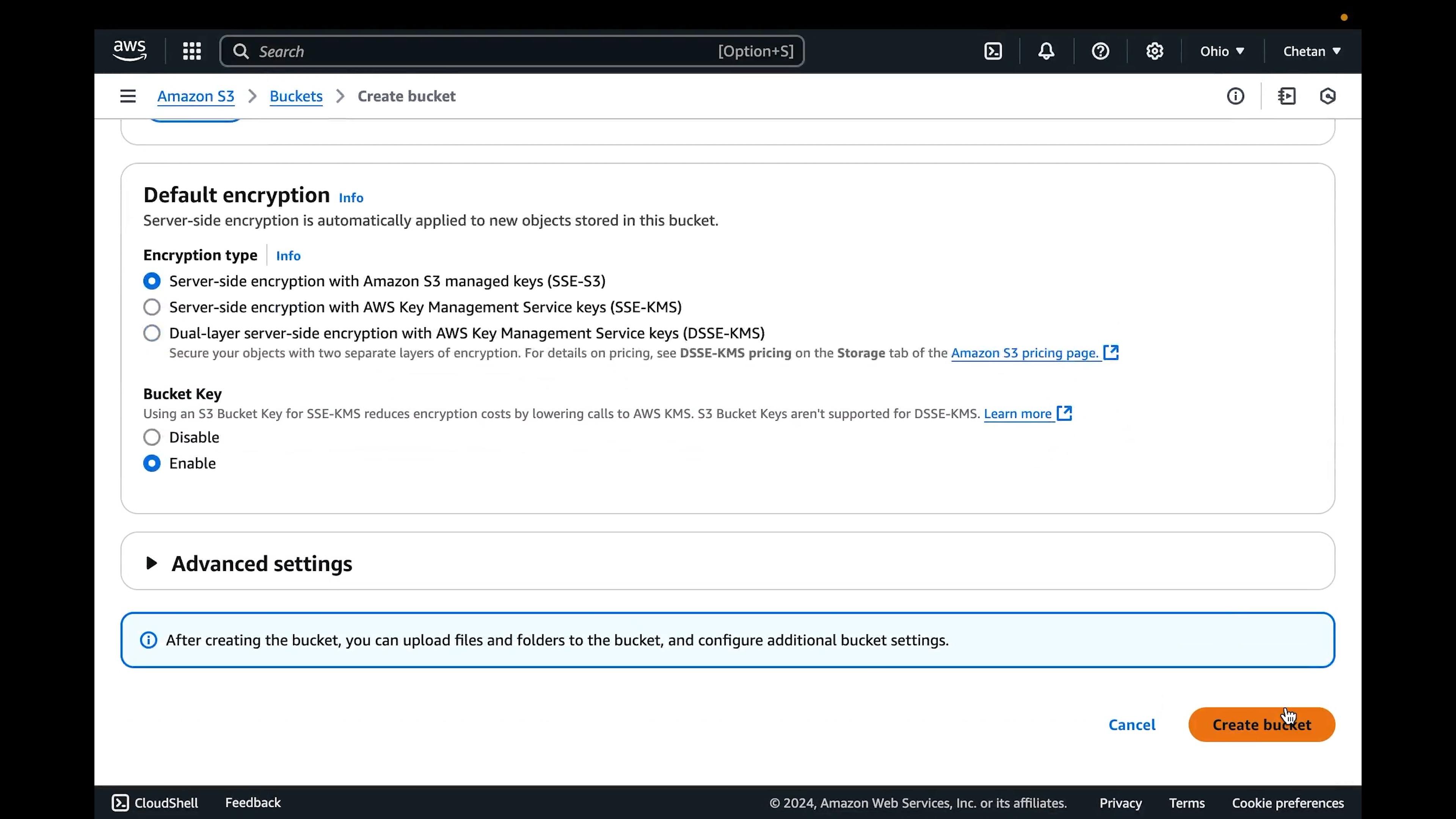
Task: Open the settings gear icon
Action: tap(1154, 51)
